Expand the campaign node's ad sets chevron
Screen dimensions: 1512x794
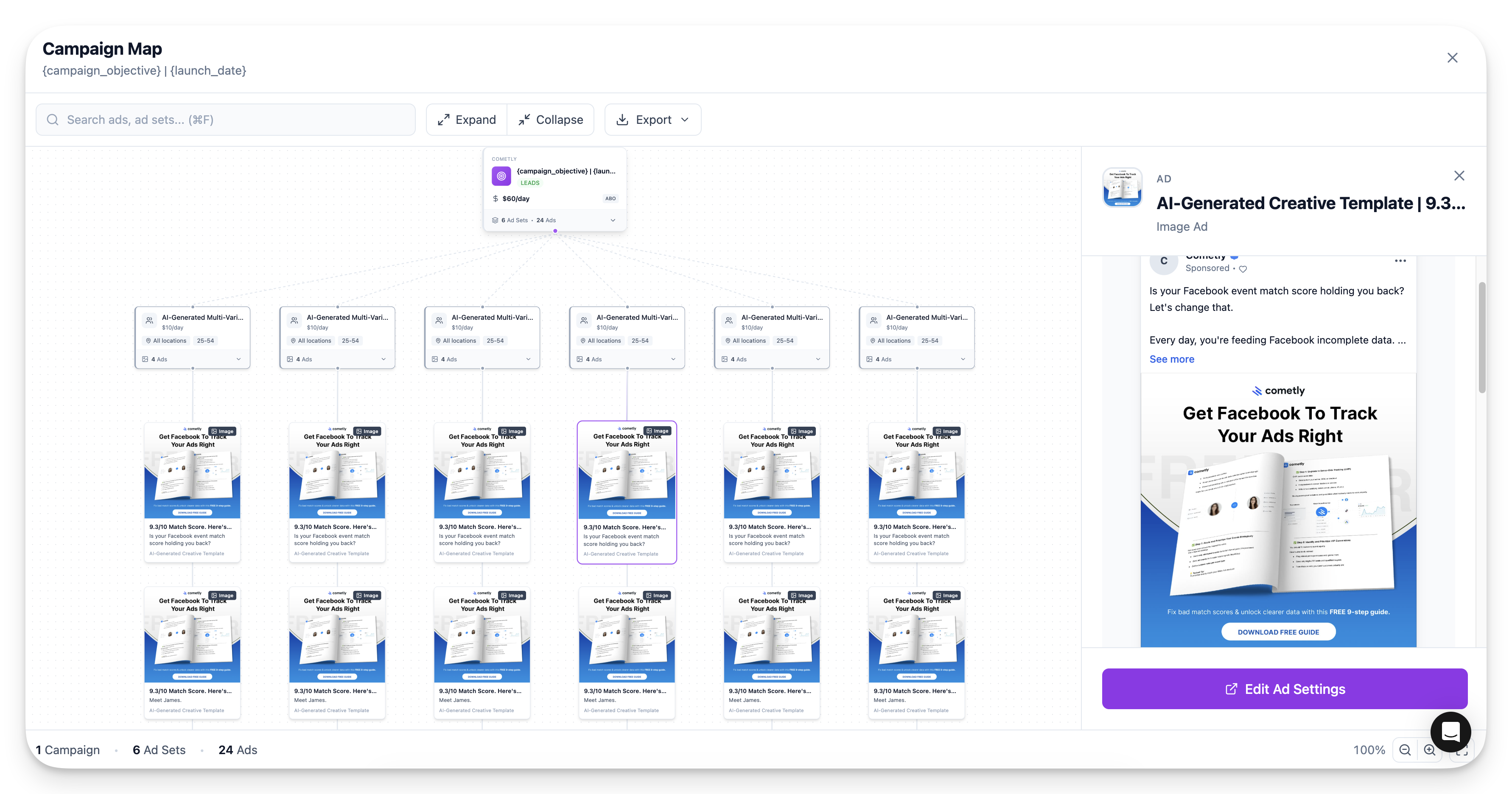pos(612,220)
